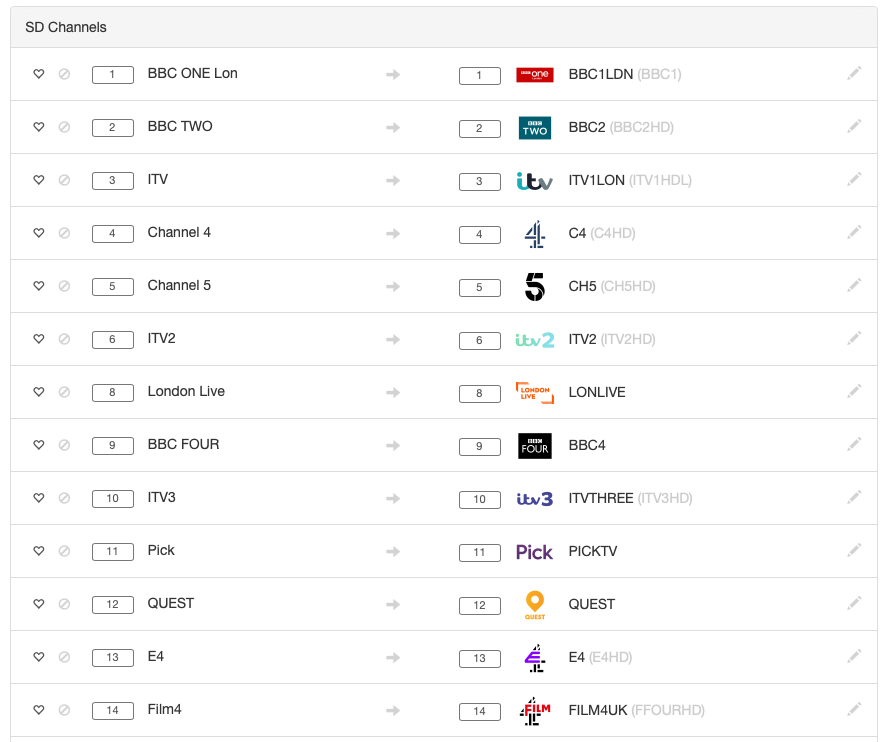Click the pencil icon for PICKTV
This screenshot has height=742, width=885.
[853, 551]
